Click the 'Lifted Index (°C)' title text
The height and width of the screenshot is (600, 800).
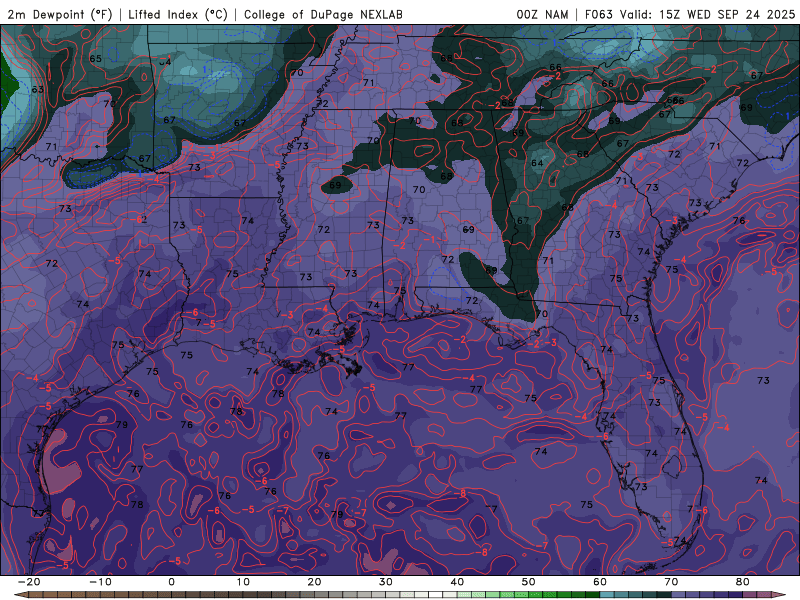(x=178, y=14)
